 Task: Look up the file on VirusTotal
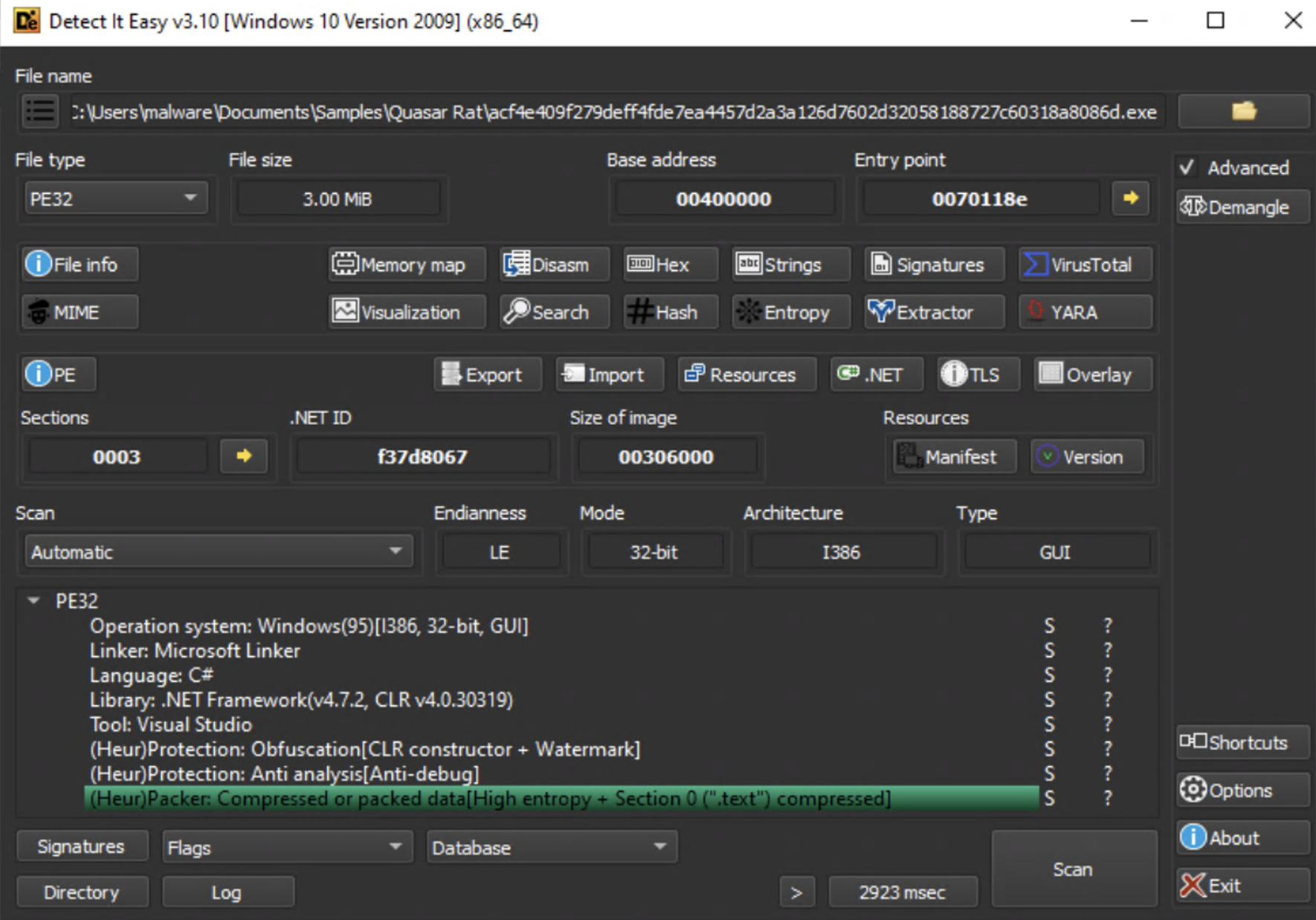click(1086, 265)
